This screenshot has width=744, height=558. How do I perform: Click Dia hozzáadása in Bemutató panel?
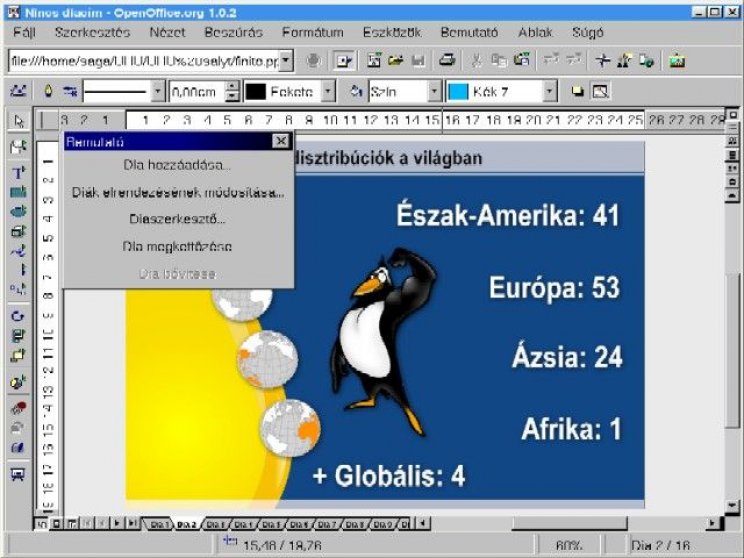click(x=177, y=165)
